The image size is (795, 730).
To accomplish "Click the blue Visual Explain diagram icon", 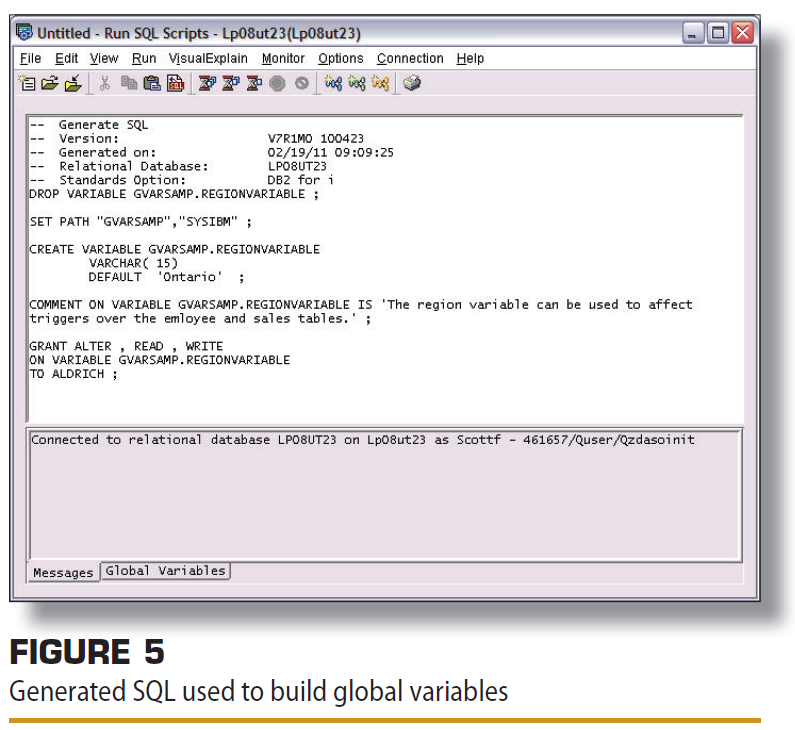I will click(x=333, y=83).
